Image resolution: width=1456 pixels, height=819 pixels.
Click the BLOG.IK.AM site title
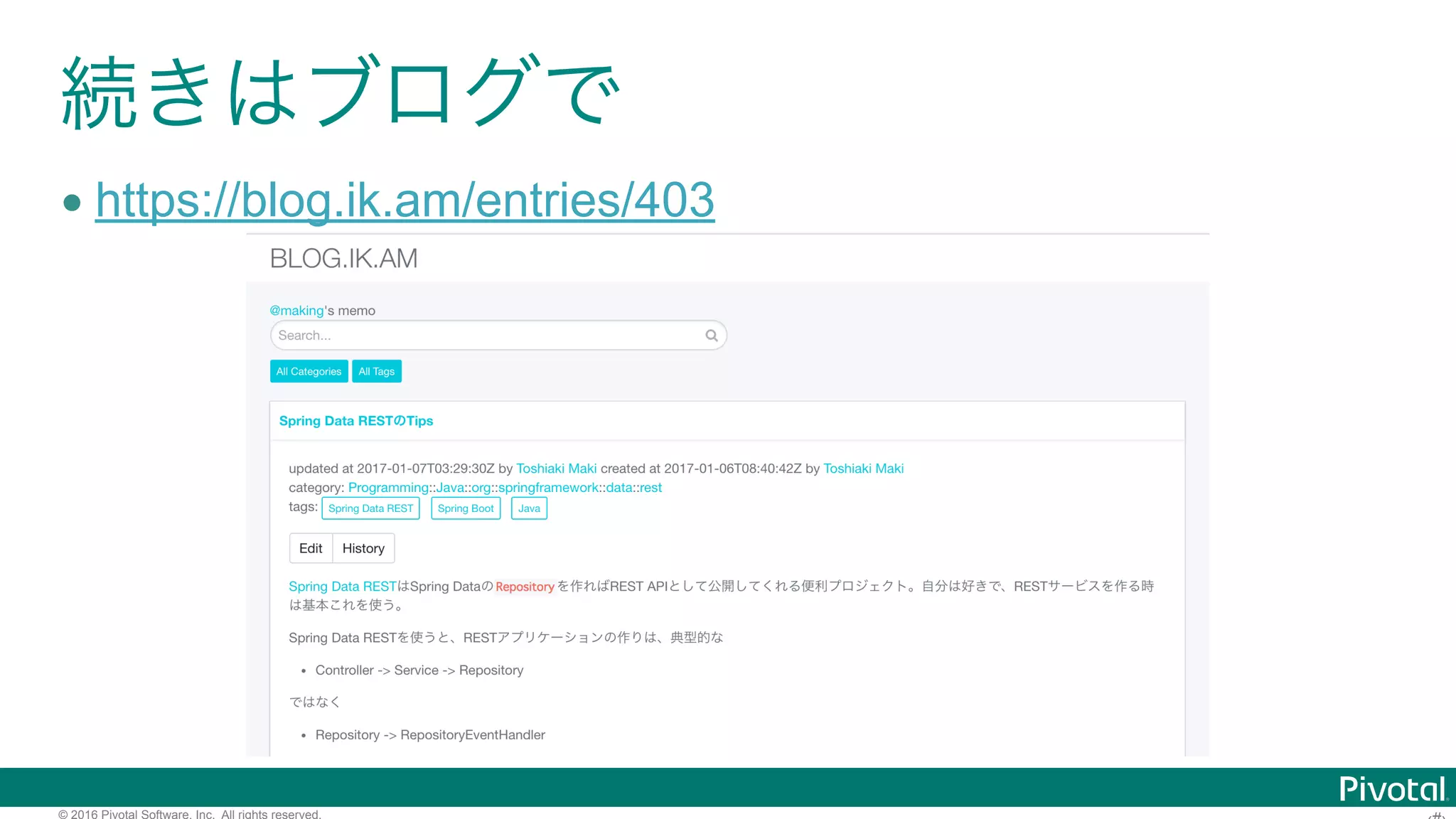(x=343, y=259)
